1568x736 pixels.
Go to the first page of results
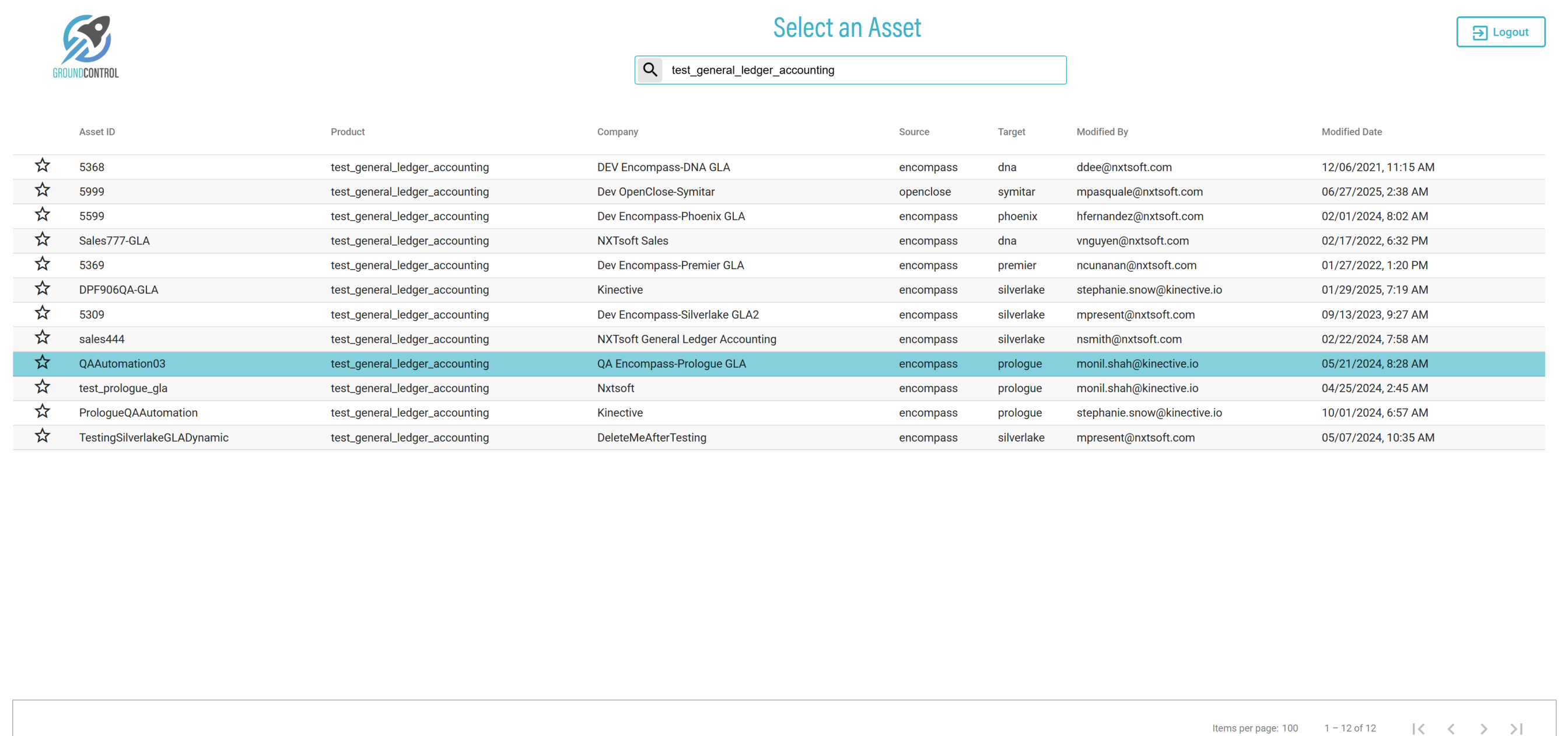(1418, 728)
